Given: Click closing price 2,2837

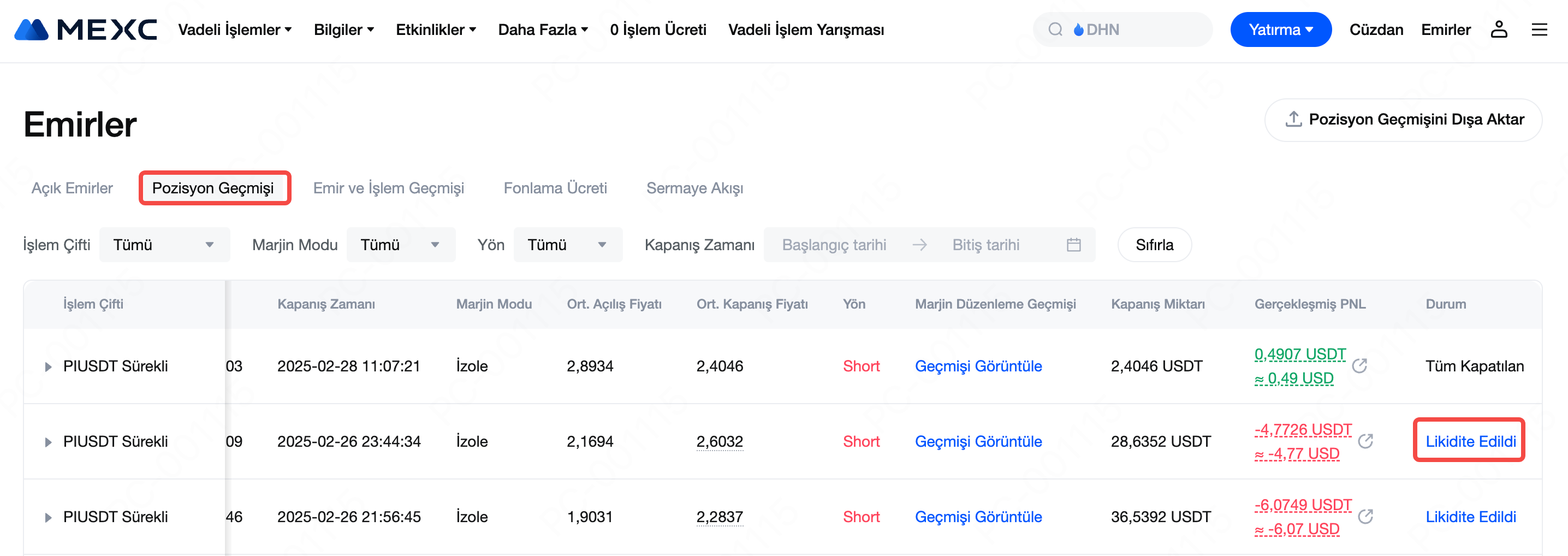Looking at the screenshot, I should point(720,517).
